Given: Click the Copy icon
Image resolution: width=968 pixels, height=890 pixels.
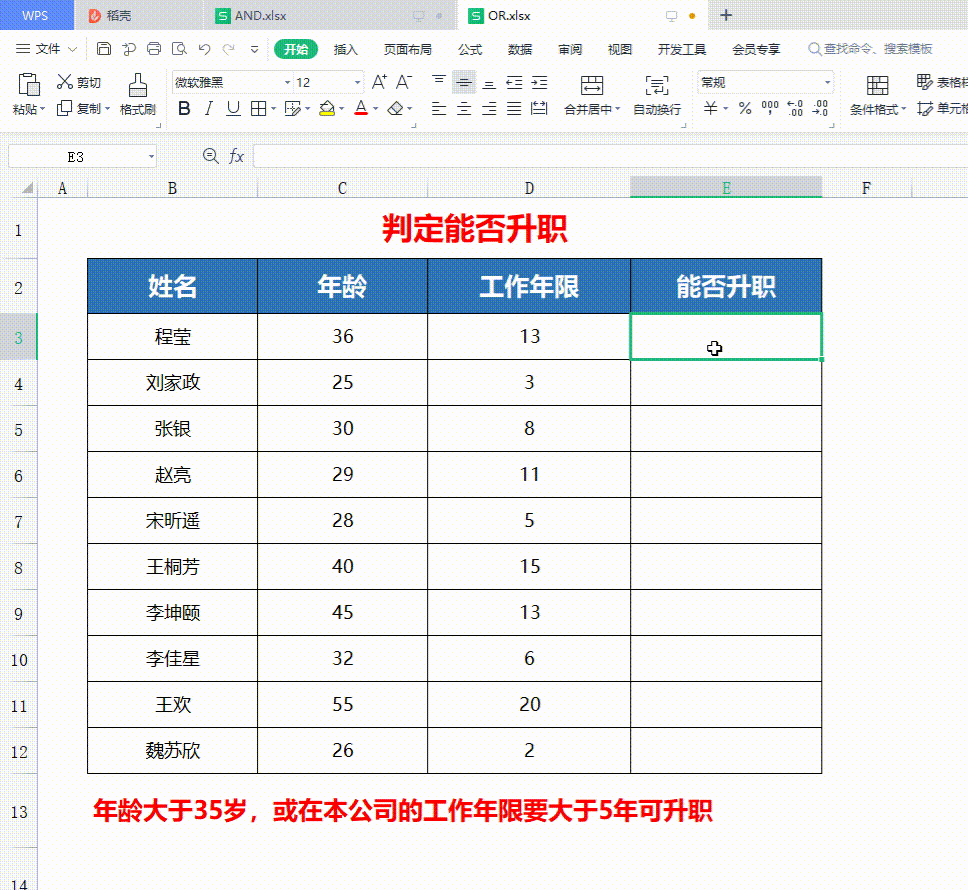Looking at the screenshot, I should (64, 109).
